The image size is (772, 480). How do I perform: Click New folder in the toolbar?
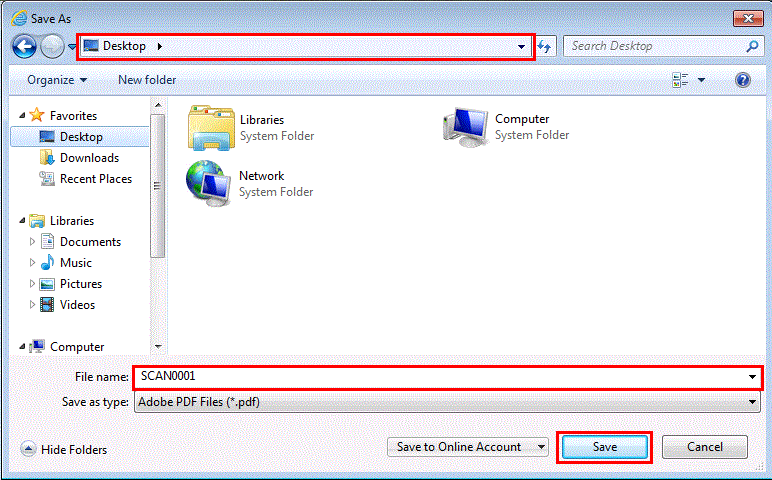[147, 79]
